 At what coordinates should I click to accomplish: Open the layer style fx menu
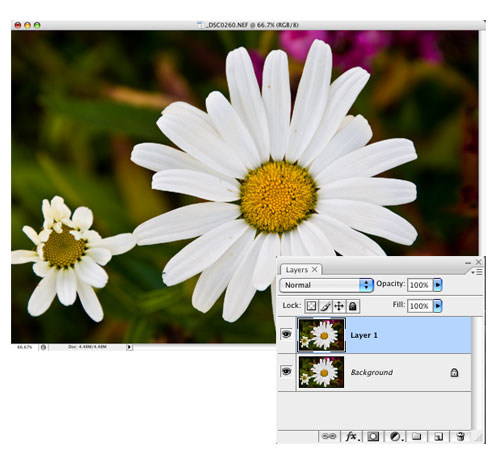(351, 436)
